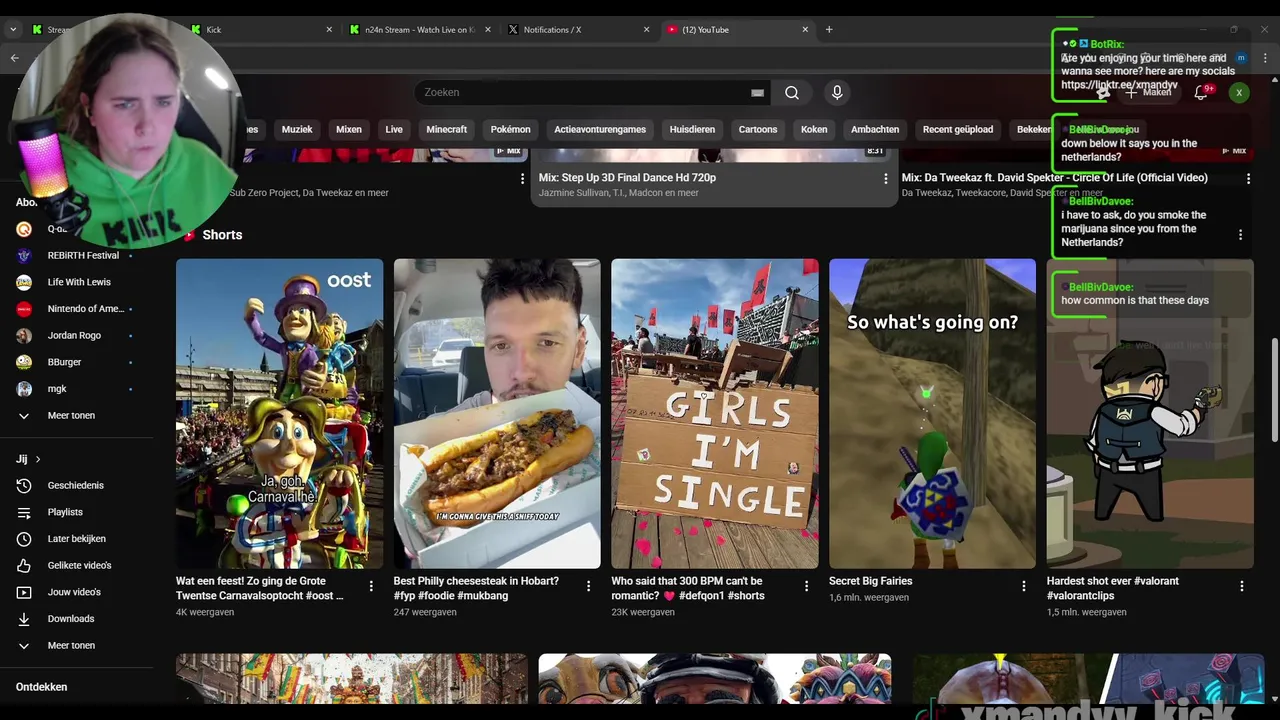
Task: Open options menu for Hardest shot ever short
Action: coord(1242,586)
